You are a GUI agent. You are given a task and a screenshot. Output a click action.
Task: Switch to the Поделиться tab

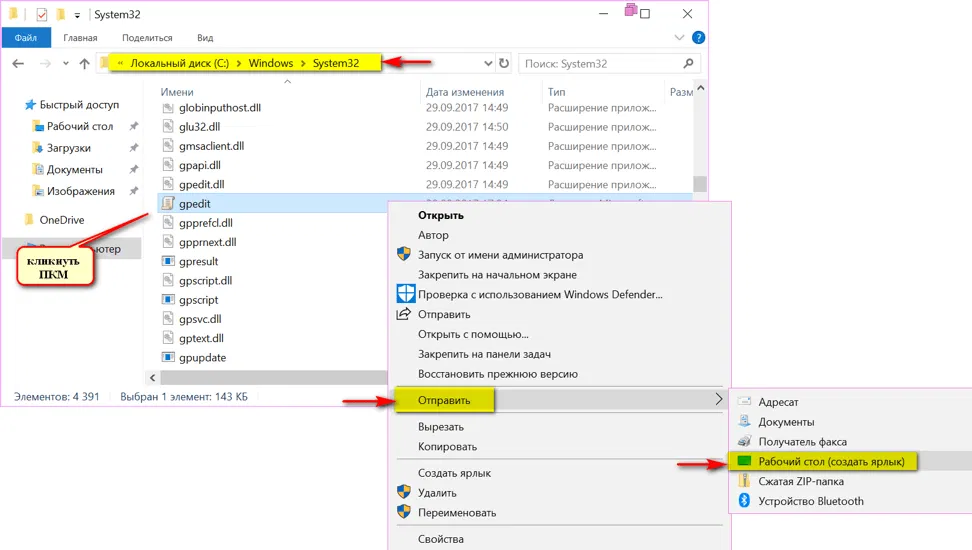coord(147,38)
